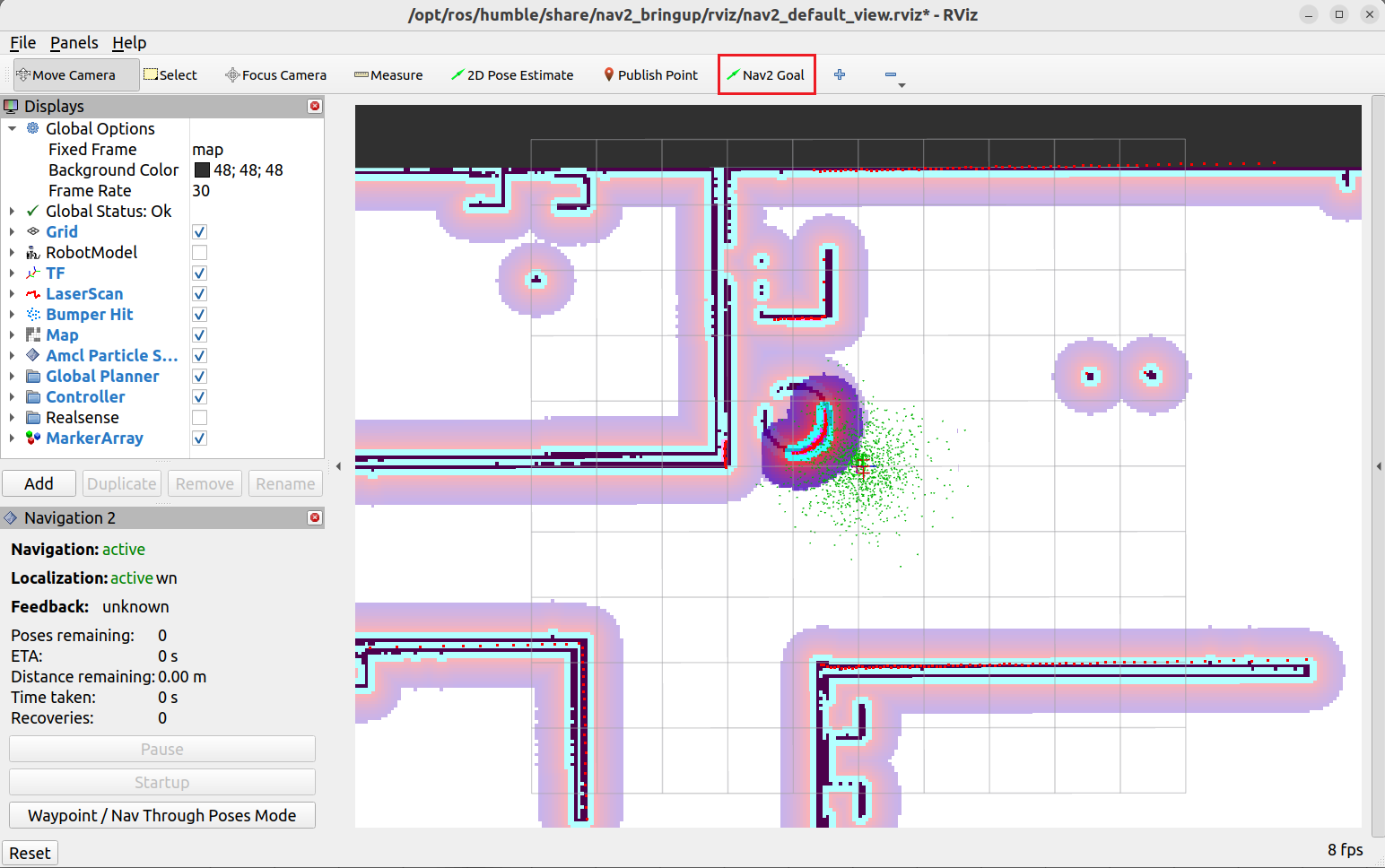Pick the Measure tool
The image size is (1385, 868).
pyautogui.click(x=388, y=75)
